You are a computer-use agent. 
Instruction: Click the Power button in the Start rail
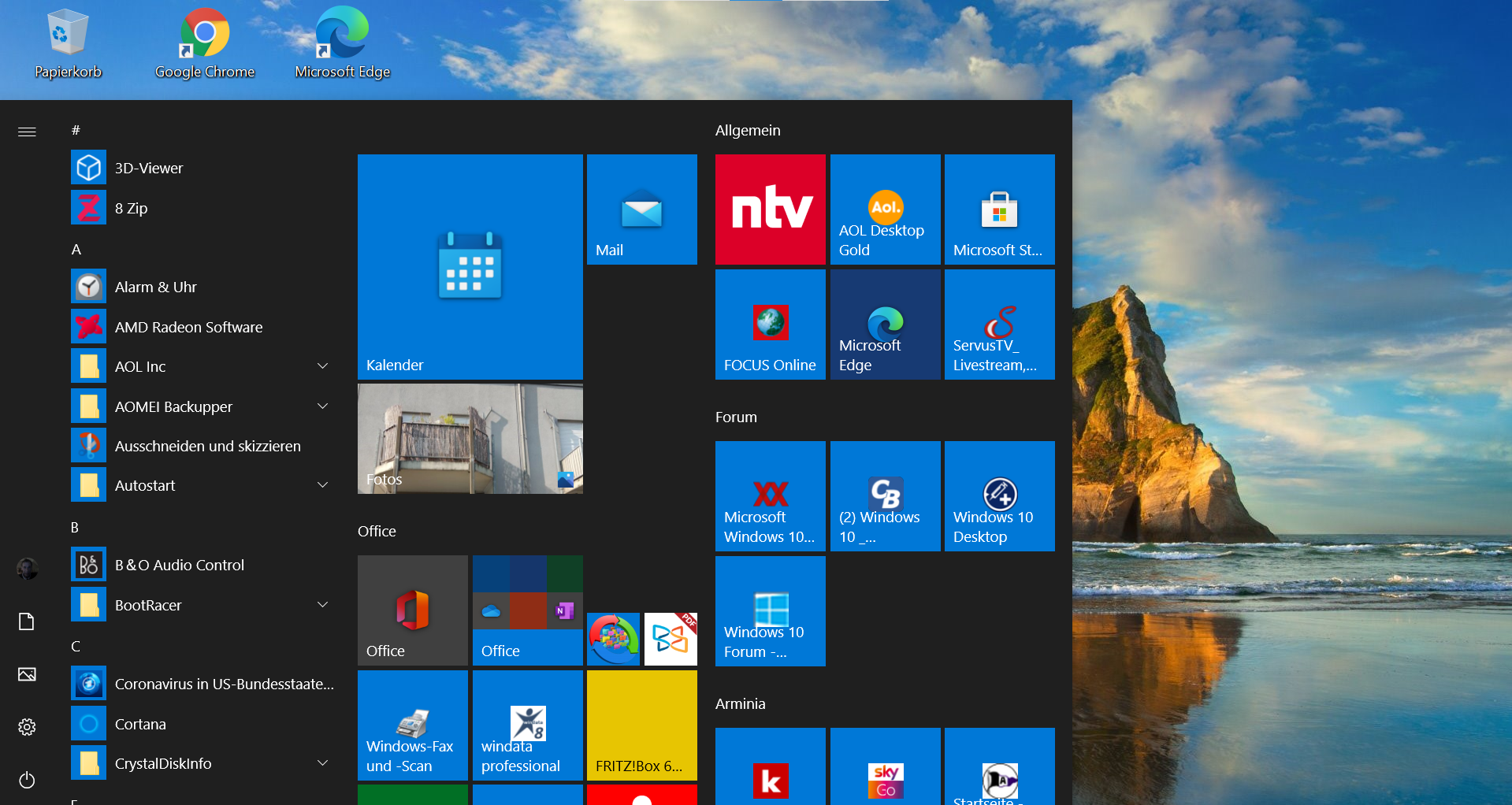27,781
